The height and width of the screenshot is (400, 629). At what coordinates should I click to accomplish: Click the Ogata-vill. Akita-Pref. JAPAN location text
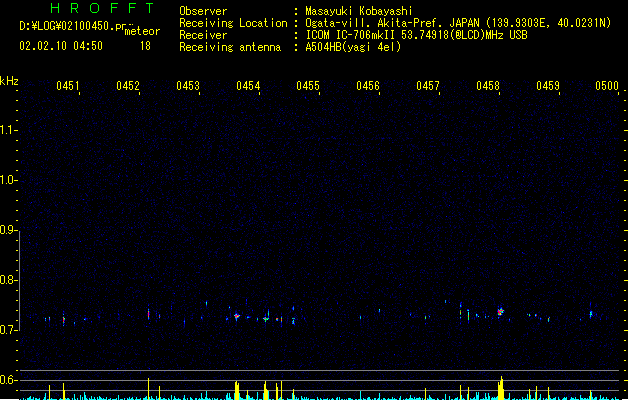pyautogui.click(x=458, y=23)
